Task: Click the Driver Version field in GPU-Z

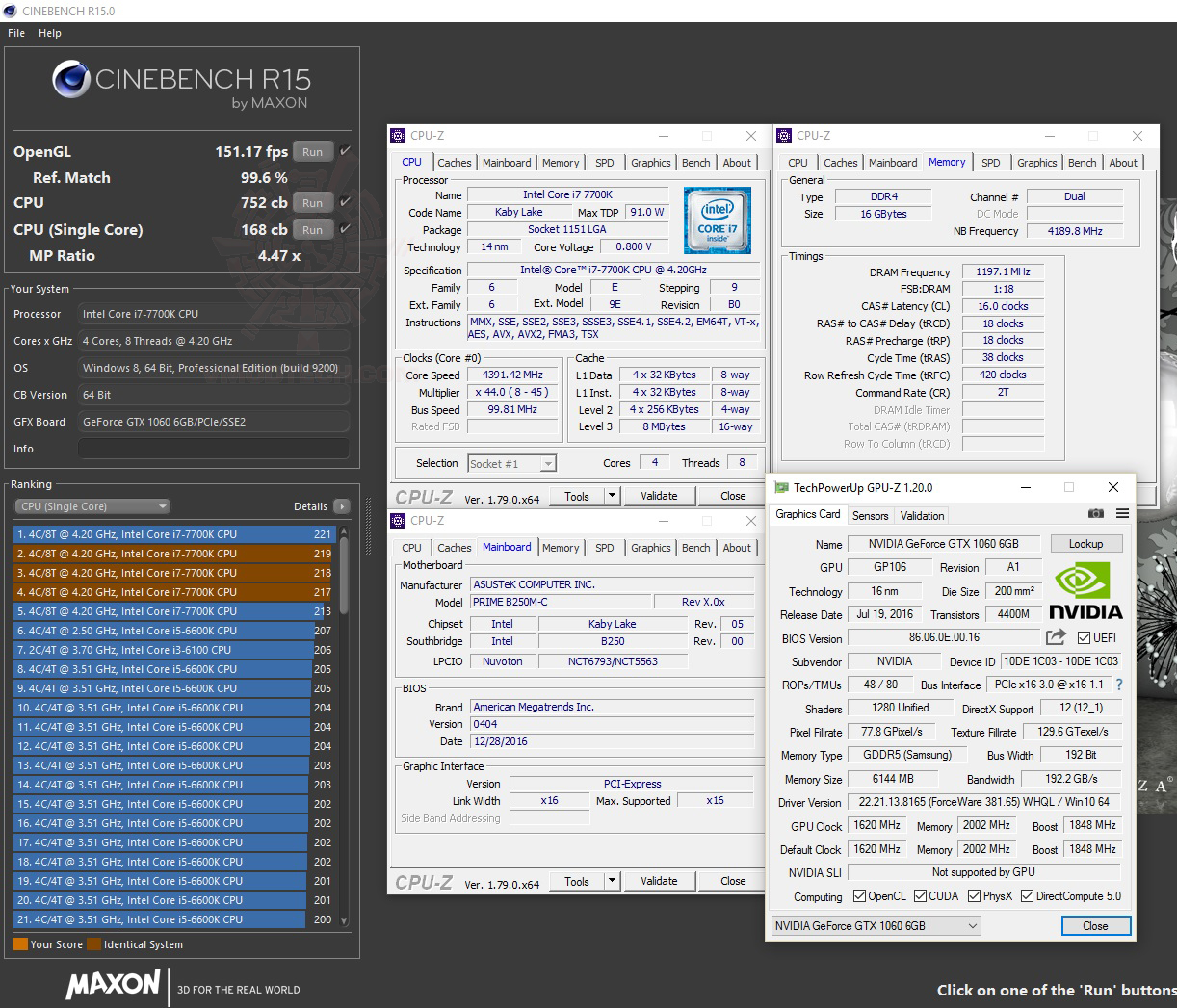Action: point(983,802)
